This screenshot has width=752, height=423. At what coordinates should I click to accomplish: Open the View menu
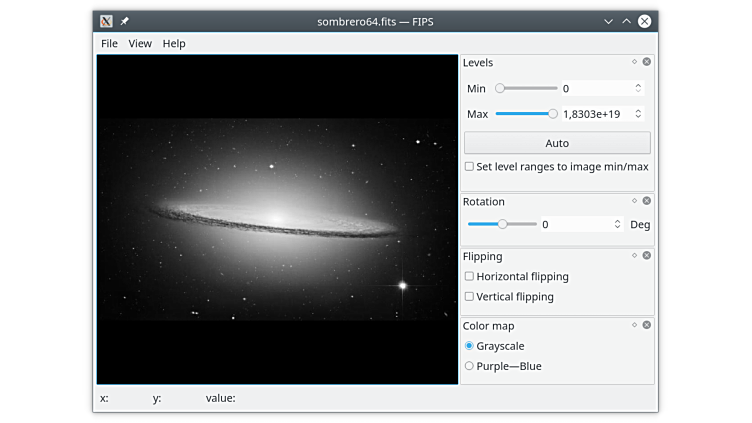(x=140, y=44)
